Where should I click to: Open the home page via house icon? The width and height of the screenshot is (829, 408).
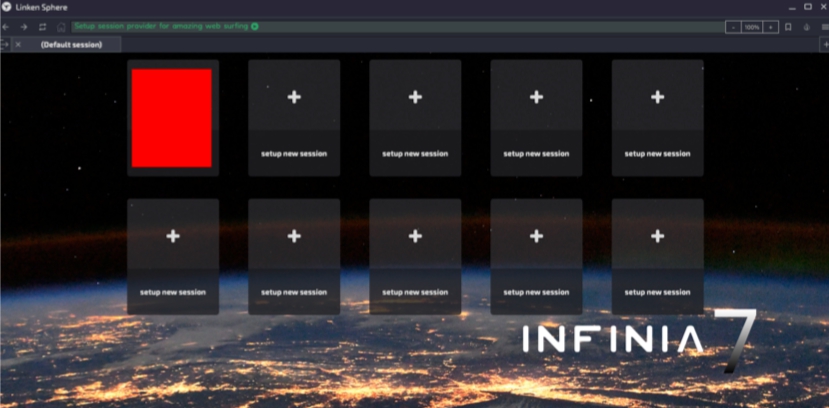pos(61,27)
